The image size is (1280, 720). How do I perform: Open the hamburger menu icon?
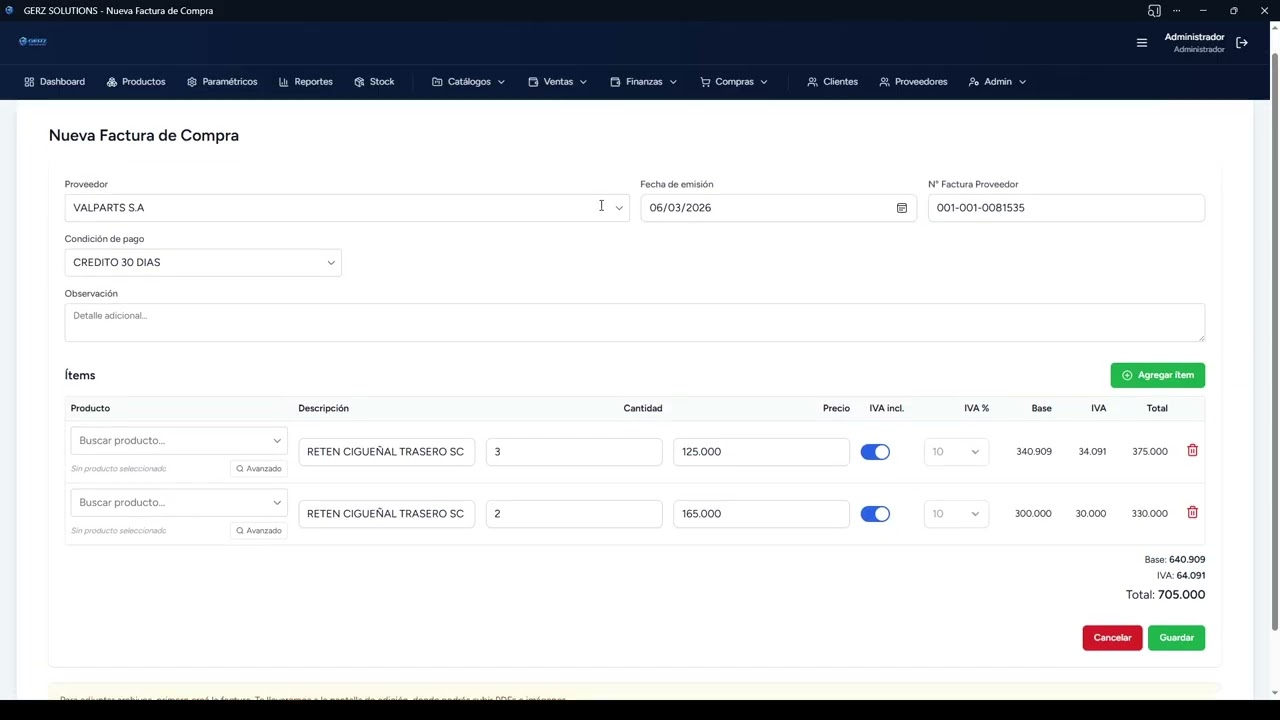(1141, 43)
